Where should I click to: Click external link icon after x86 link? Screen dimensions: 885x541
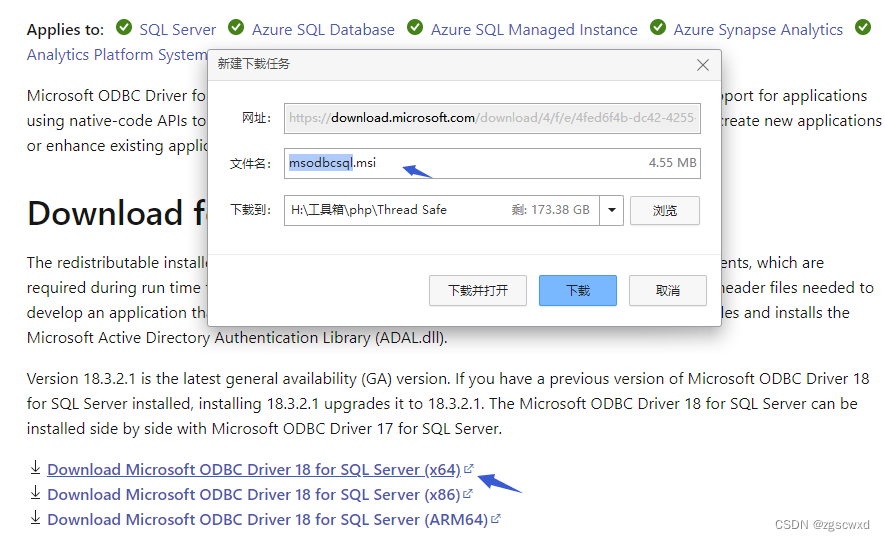click(x=467, y=494)
